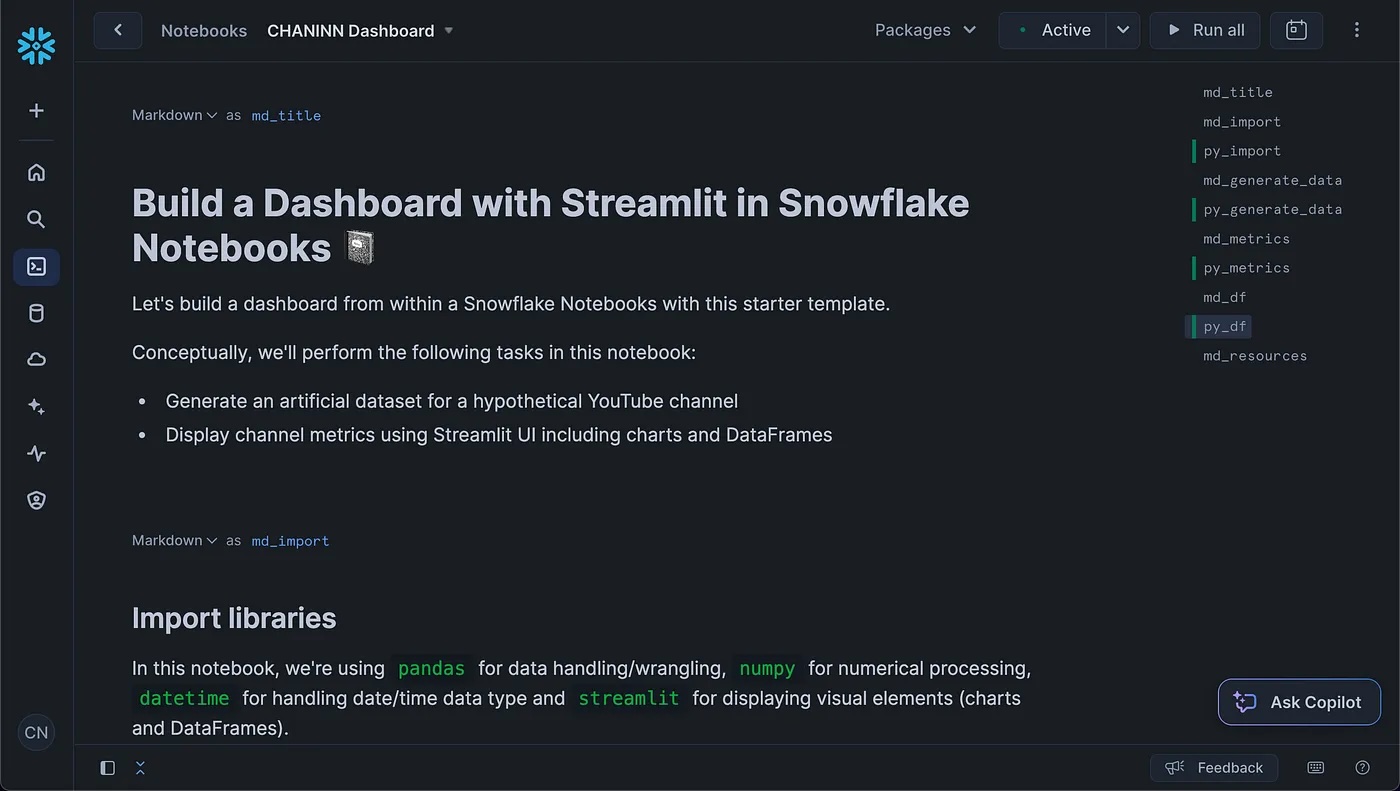This screenshot has width=1400, height=791.
Task: Select md_resources in the cell outline
Action: pos(1254,356)
